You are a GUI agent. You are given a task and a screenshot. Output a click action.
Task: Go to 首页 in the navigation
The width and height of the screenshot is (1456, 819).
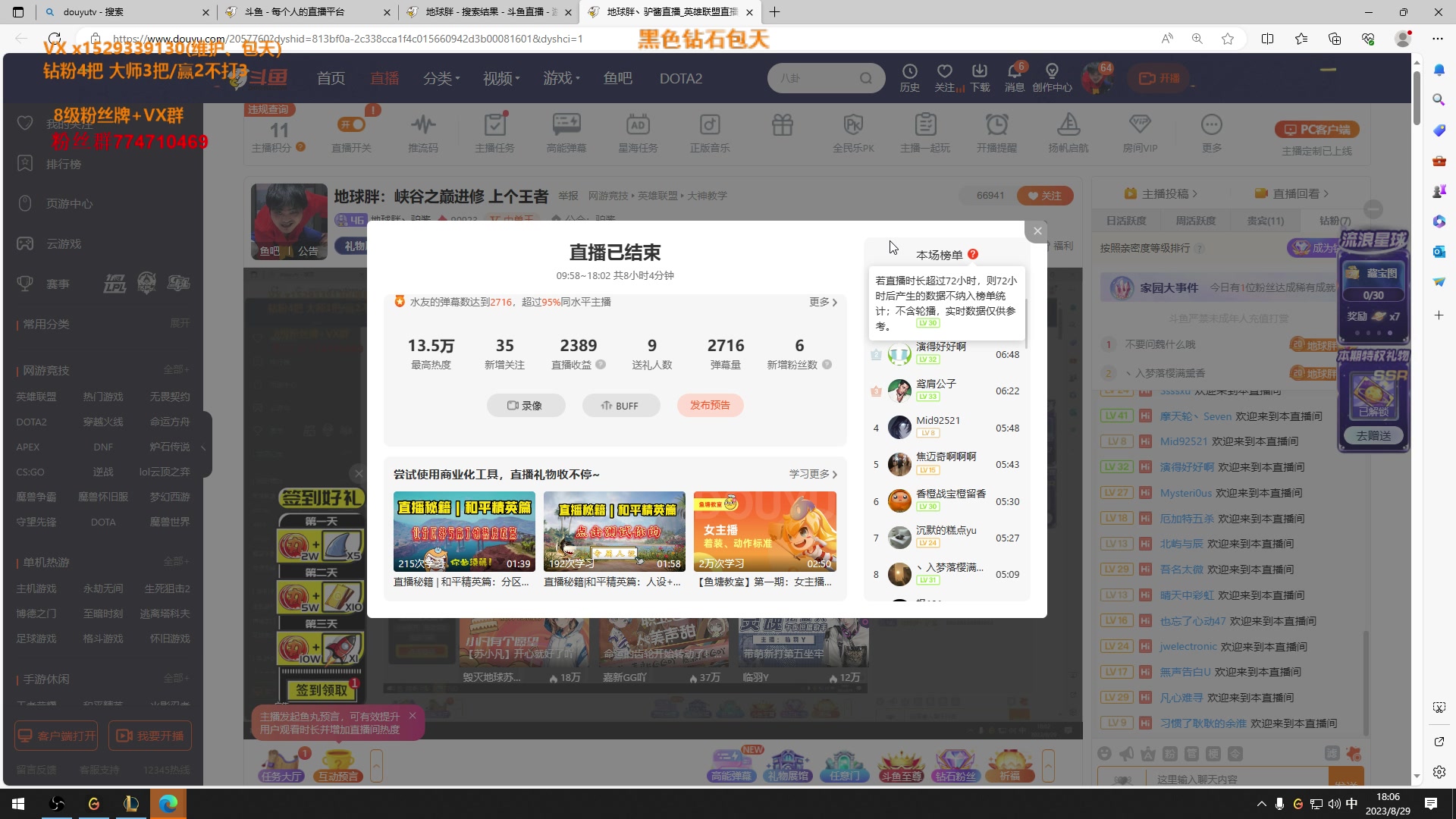coord(331,78)
